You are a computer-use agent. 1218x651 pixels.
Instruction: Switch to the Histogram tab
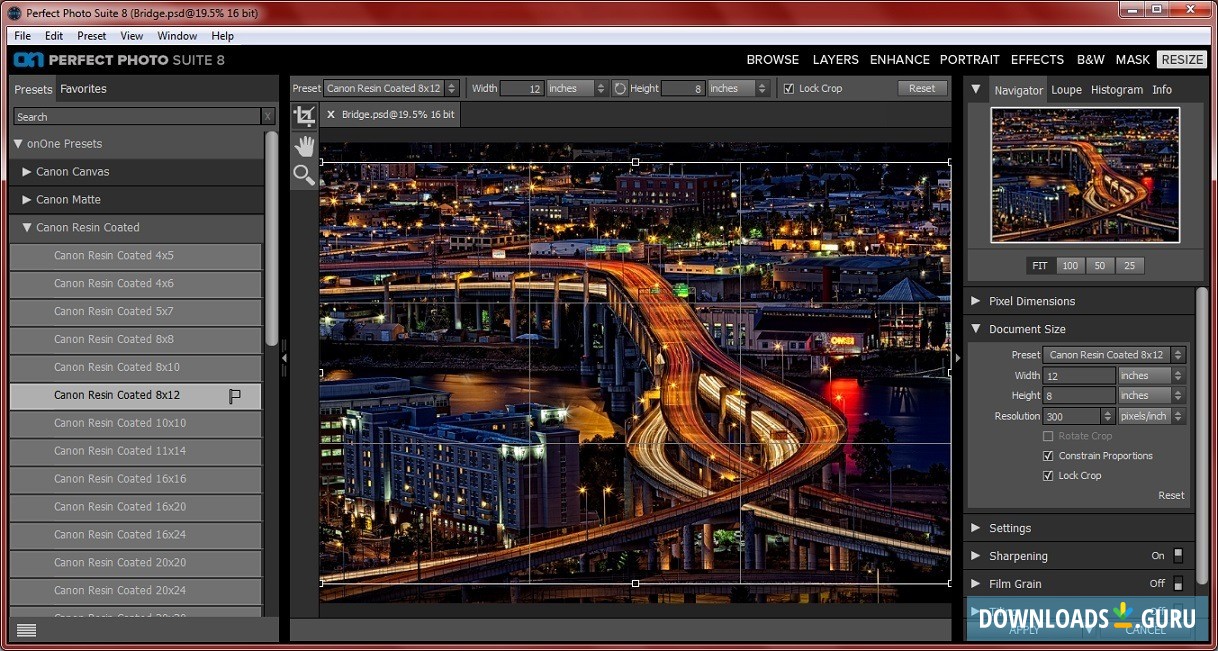pos(1116,90)
